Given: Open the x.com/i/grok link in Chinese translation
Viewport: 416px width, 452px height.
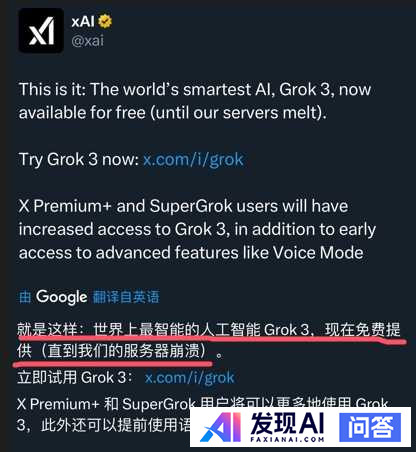Looking at the screenshot, I should coord(190,378).
